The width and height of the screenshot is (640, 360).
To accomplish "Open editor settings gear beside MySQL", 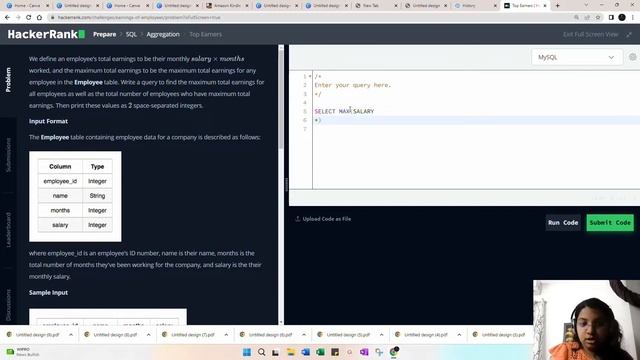I will [633, 57].
